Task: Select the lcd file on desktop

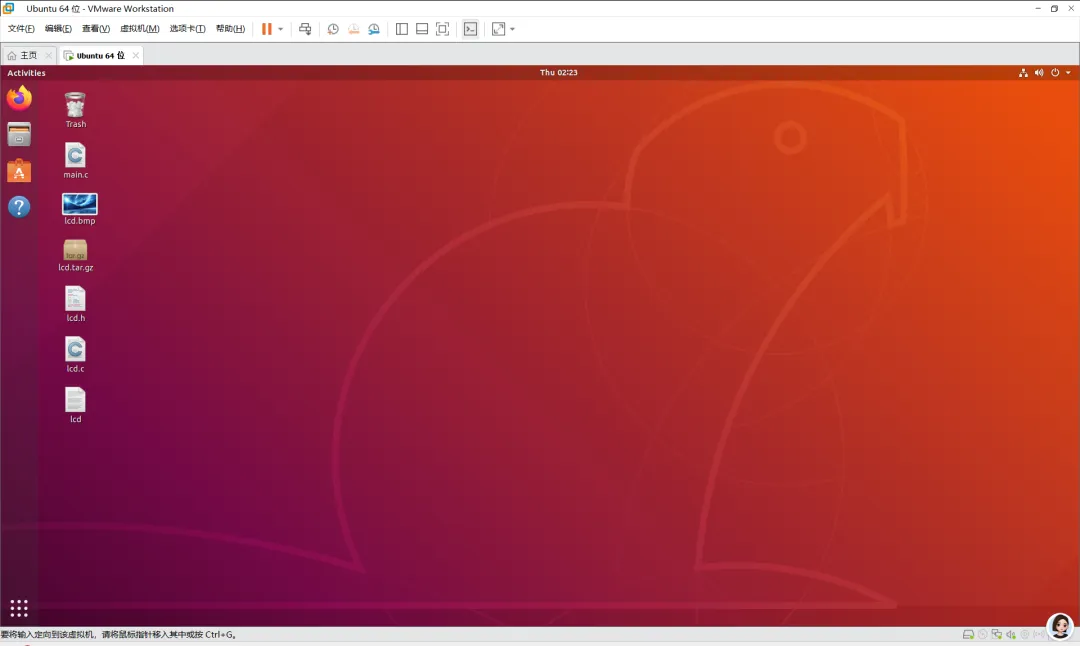Action: 75,405
